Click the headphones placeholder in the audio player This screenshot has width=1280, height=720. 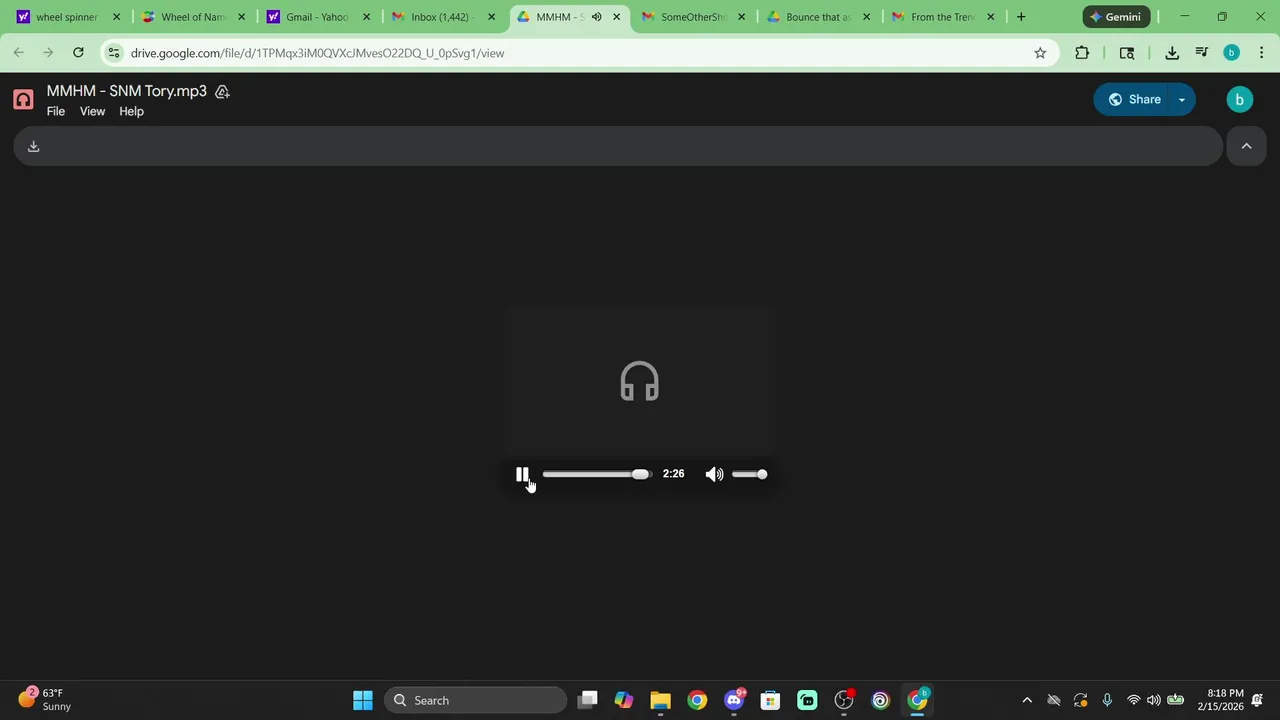point(639,381)
